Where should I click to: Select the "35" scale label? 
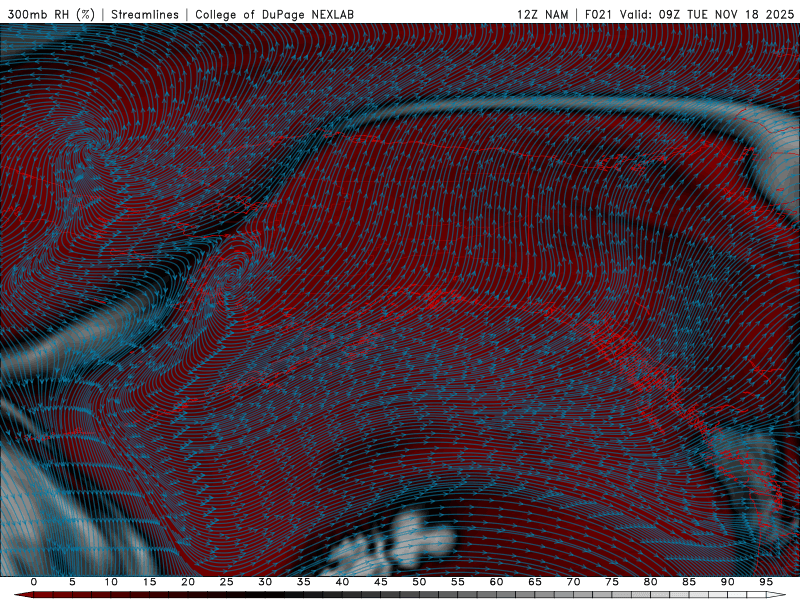304,582
